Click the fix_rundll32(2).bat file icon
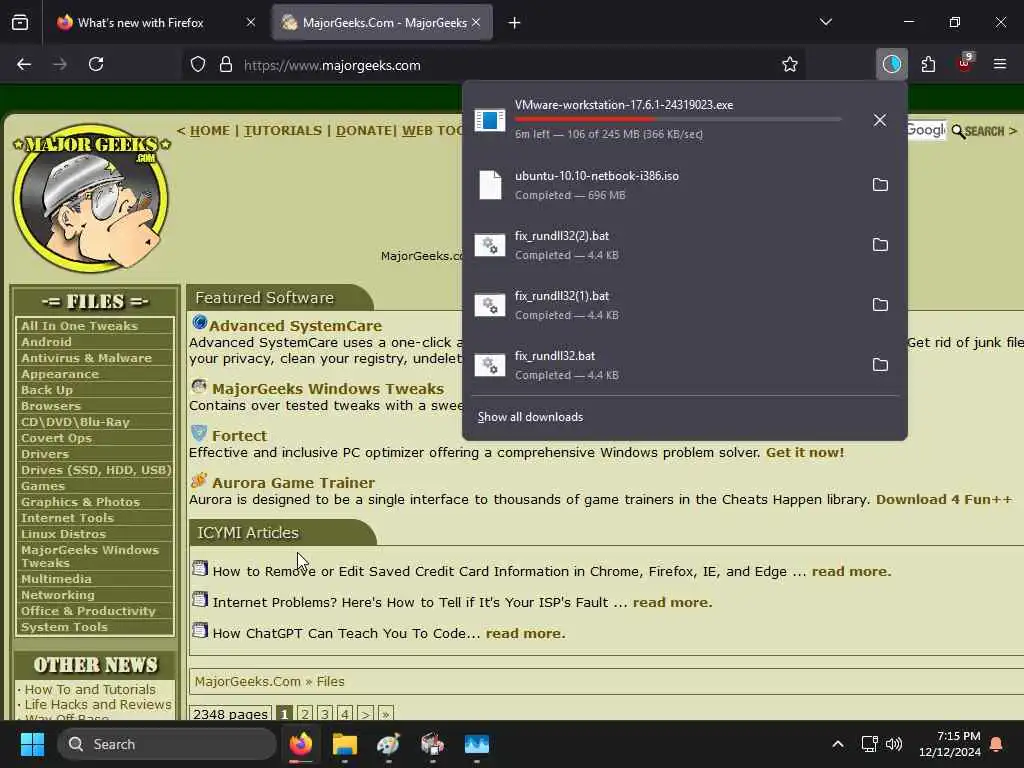The image size is (1024, 768). pos(490,245)
